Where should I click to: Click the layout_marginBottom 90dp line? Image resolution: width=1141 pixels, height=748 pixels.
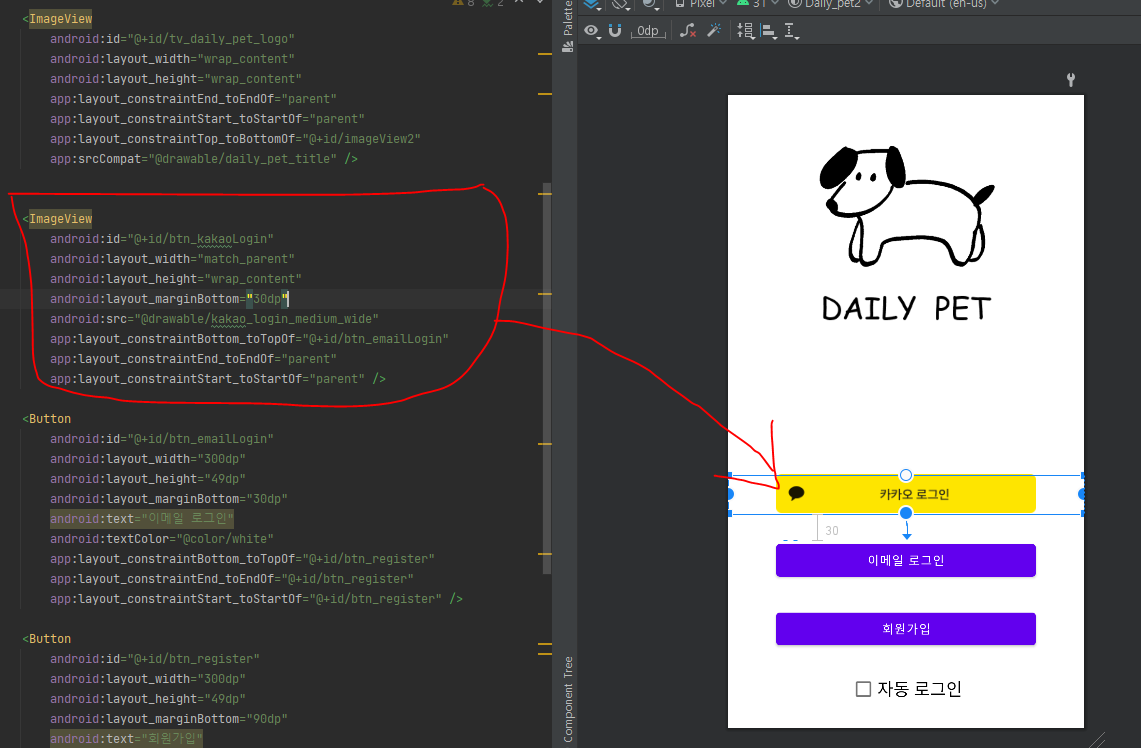[169, 719]
